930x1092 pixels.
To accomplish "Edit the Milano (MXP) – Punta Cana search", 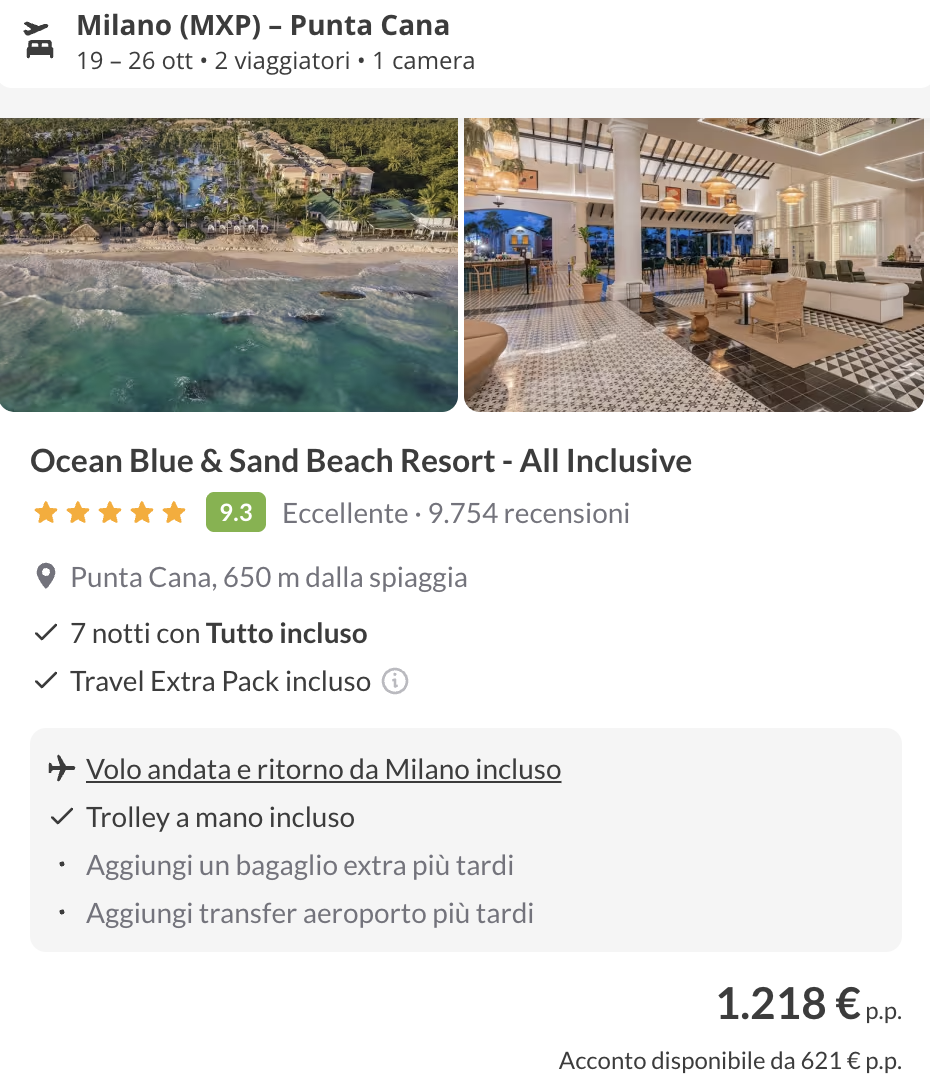I will 263,25.
